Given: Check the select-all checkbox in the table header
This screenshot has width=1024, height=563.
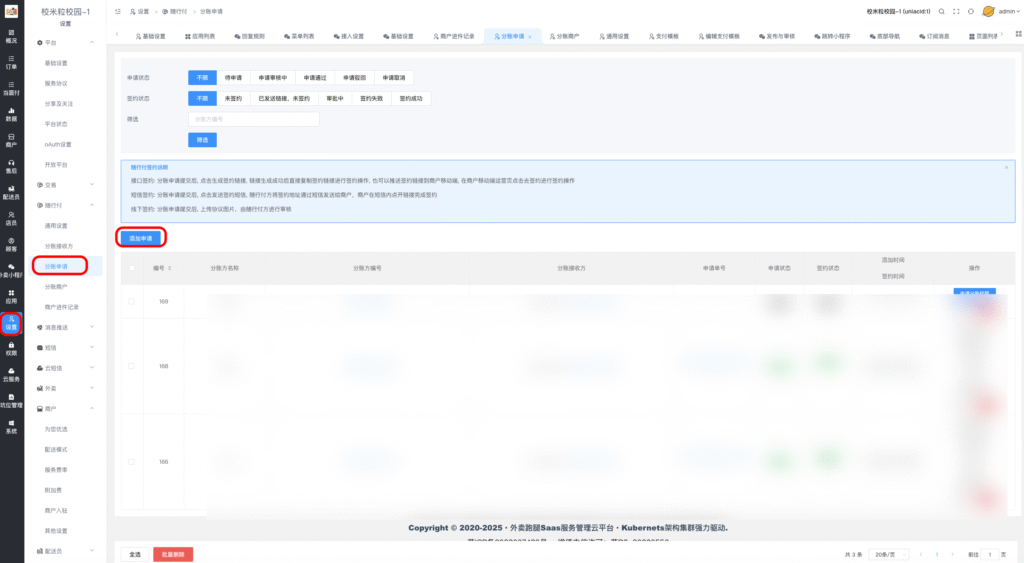Looking at the screenshot, I should 132,268.
